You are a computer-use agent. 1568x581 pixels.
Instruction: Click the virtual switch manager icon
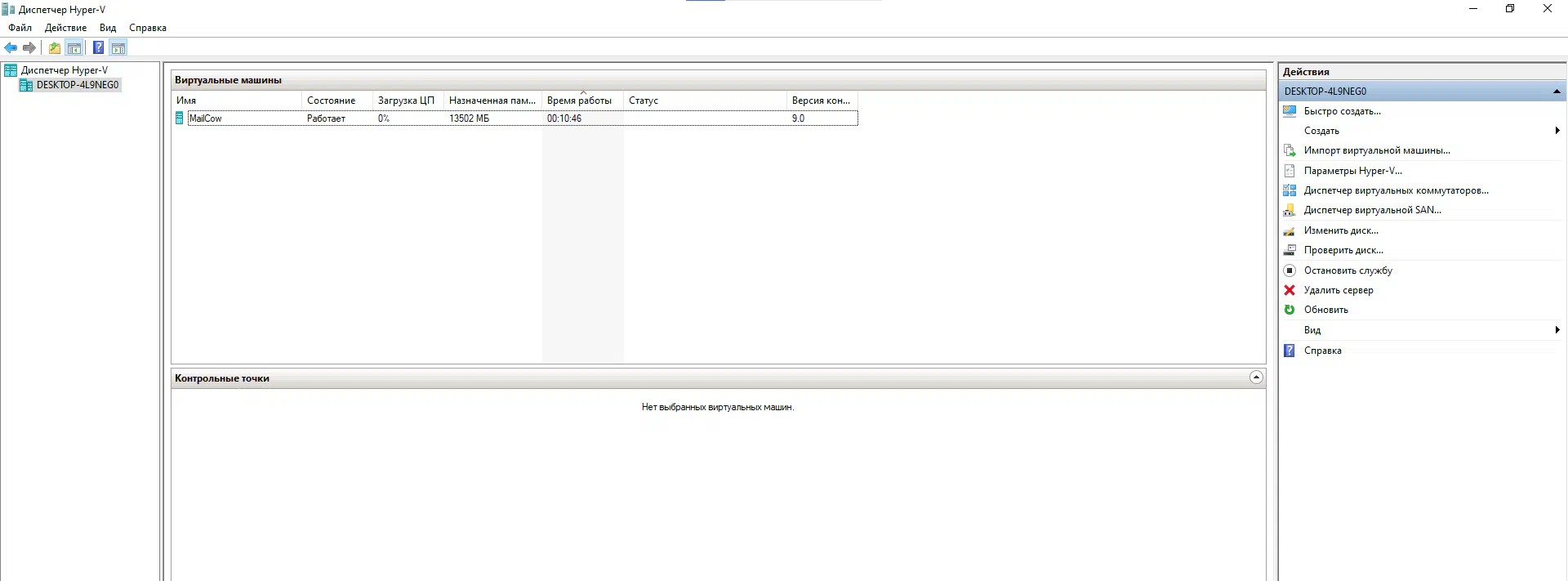click(x=1290, y=190)
